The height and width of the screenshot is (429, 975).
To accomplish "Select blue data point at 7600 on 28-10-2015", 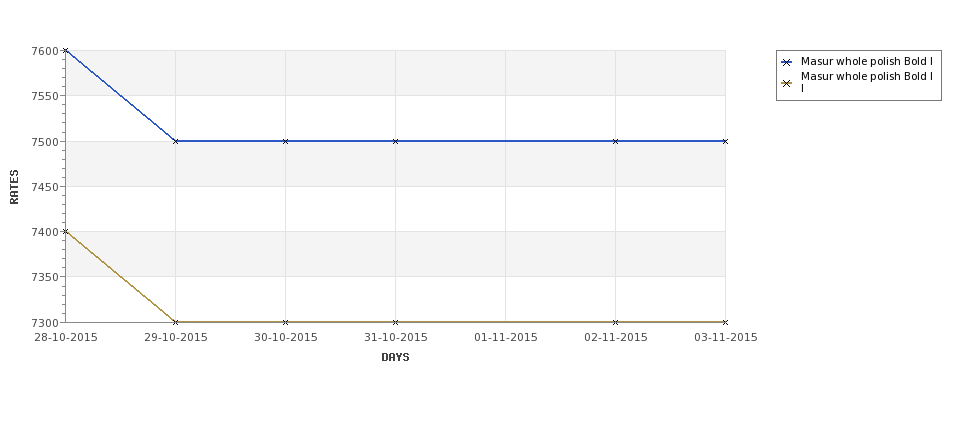I will tap(65, 50).
